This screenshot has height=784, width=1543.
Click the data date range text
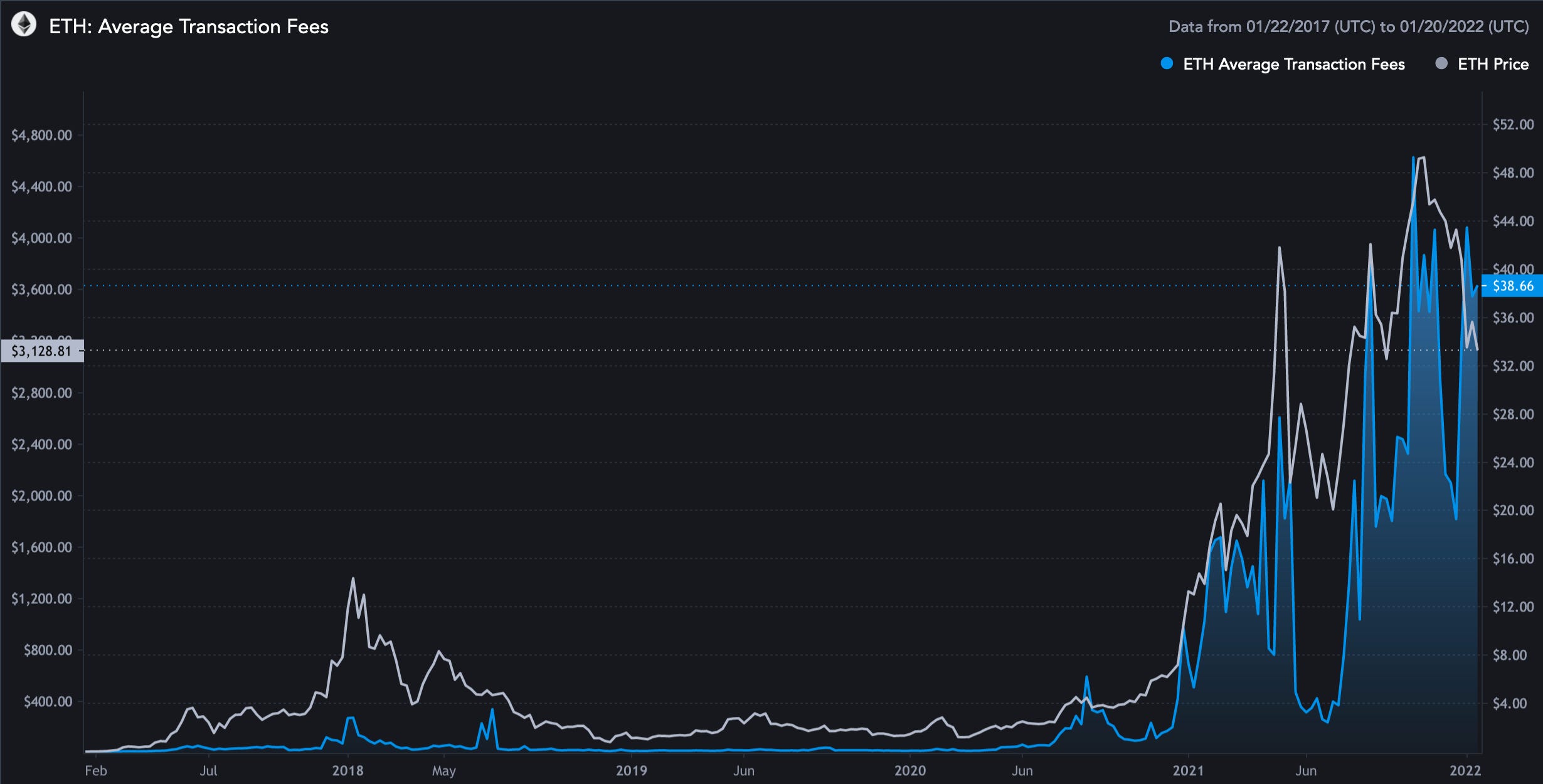tap(1349, 26)
